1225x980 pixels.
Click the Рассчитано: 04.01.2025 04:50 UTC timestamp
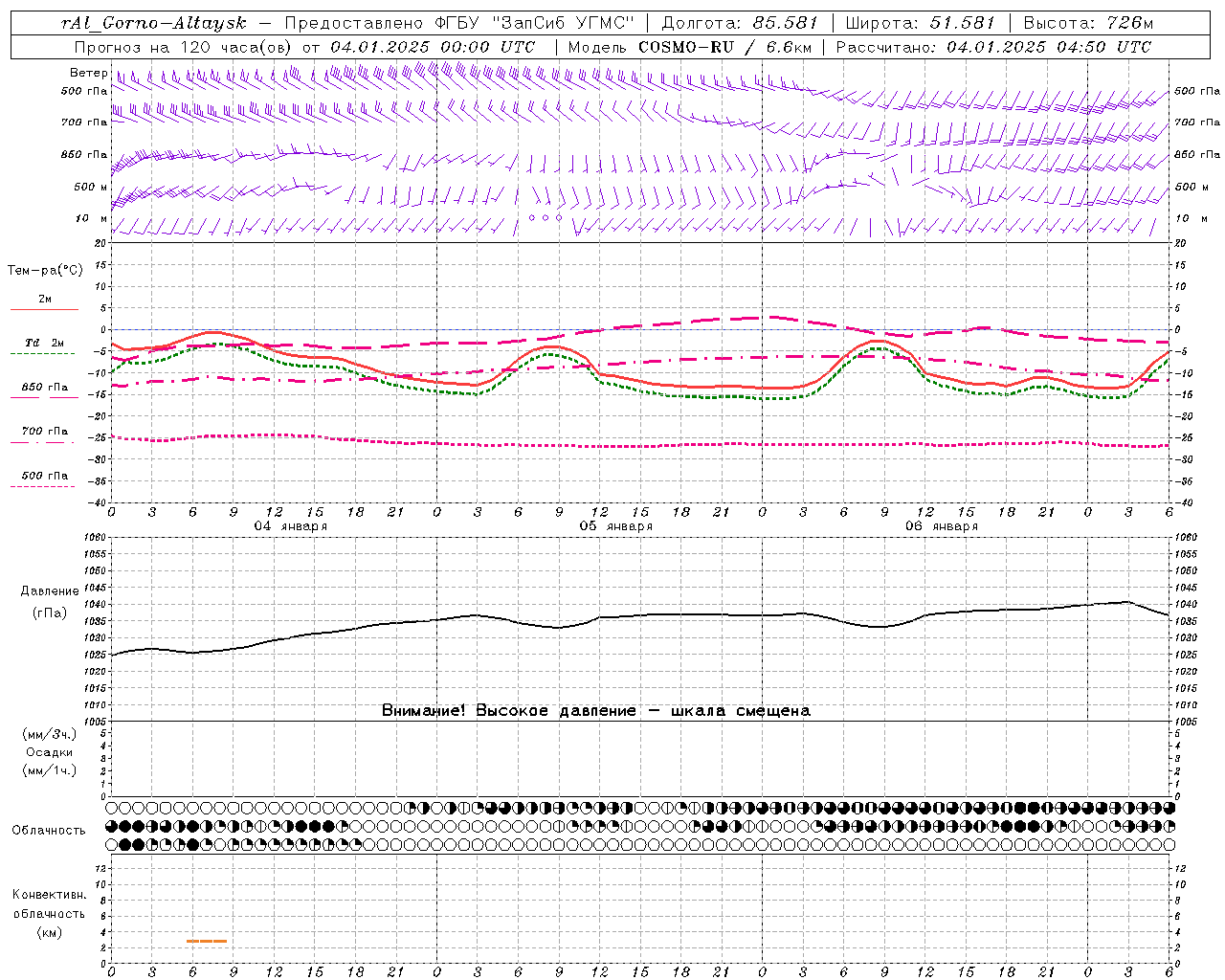tap(993, 47)
